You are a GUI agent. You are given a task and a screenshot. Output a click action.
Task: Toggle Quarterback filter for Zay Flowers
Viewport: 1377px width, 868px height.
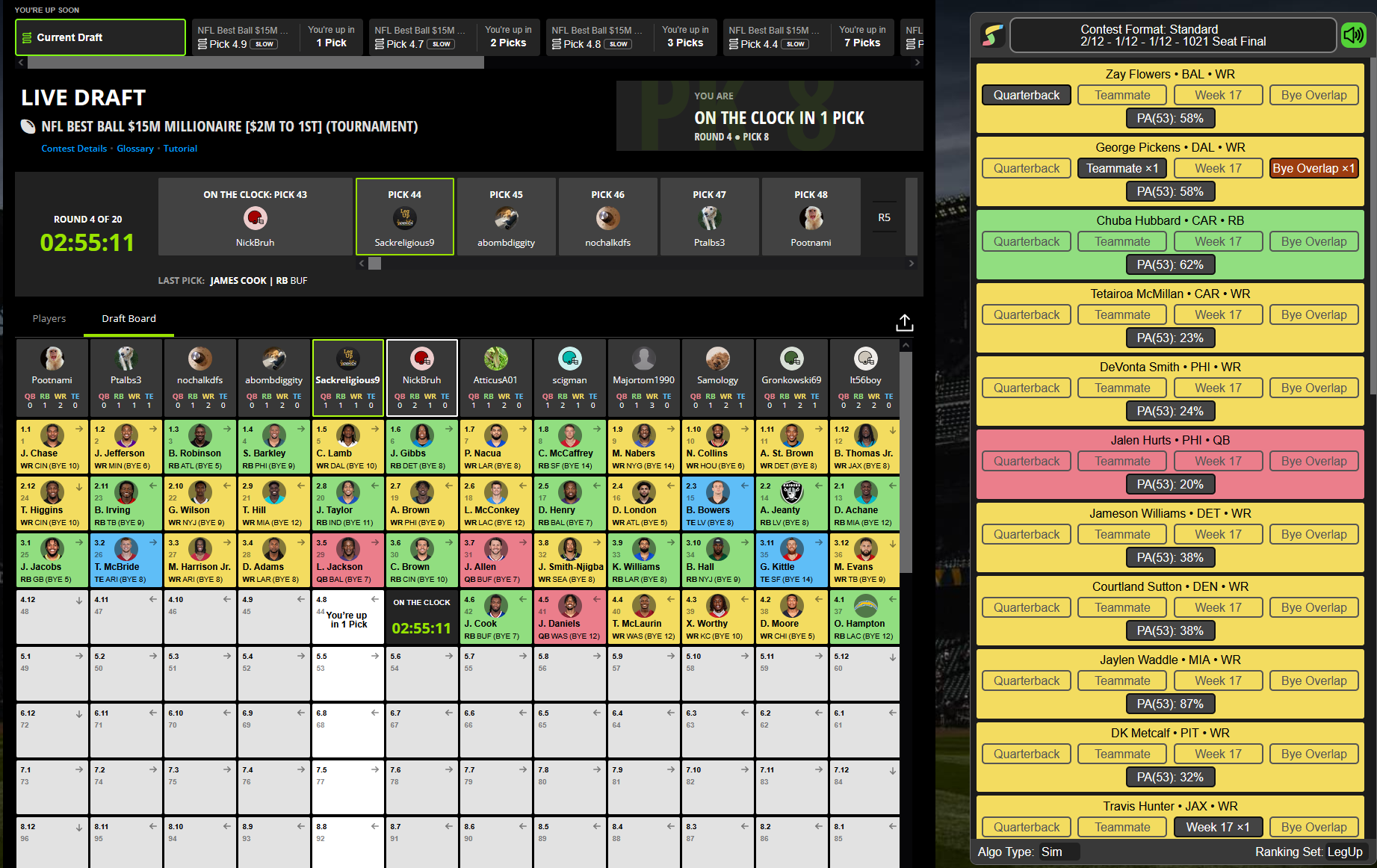pos(1027,95)
